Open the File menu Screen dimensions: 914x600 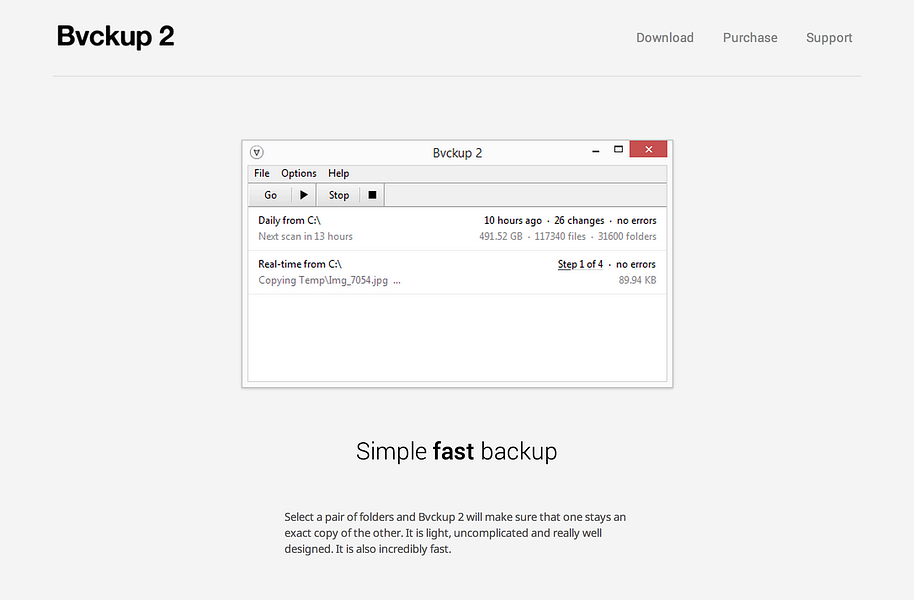[262, 173]
